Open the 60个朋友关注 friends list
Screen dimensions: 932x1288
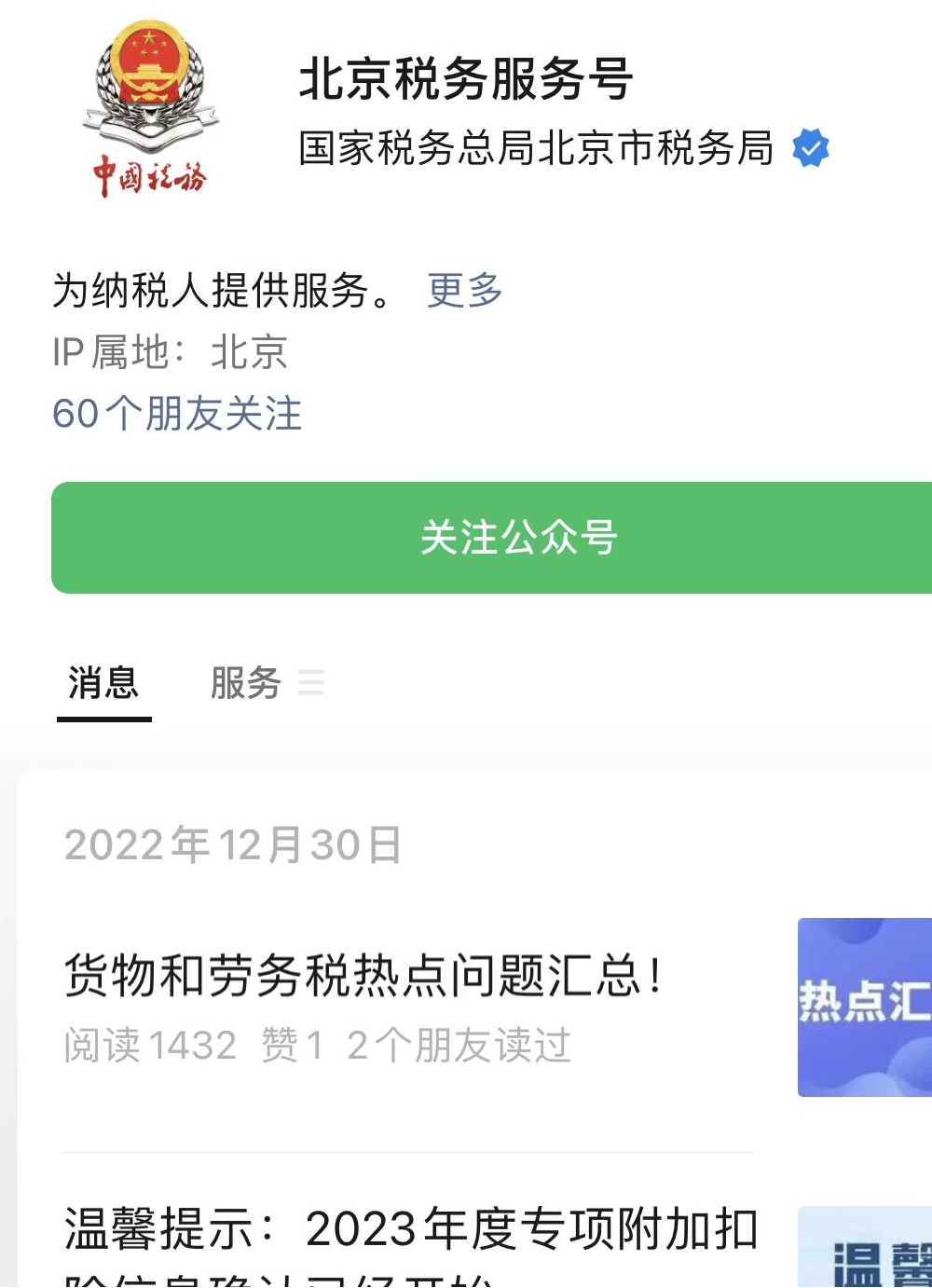tap(177, 413)
